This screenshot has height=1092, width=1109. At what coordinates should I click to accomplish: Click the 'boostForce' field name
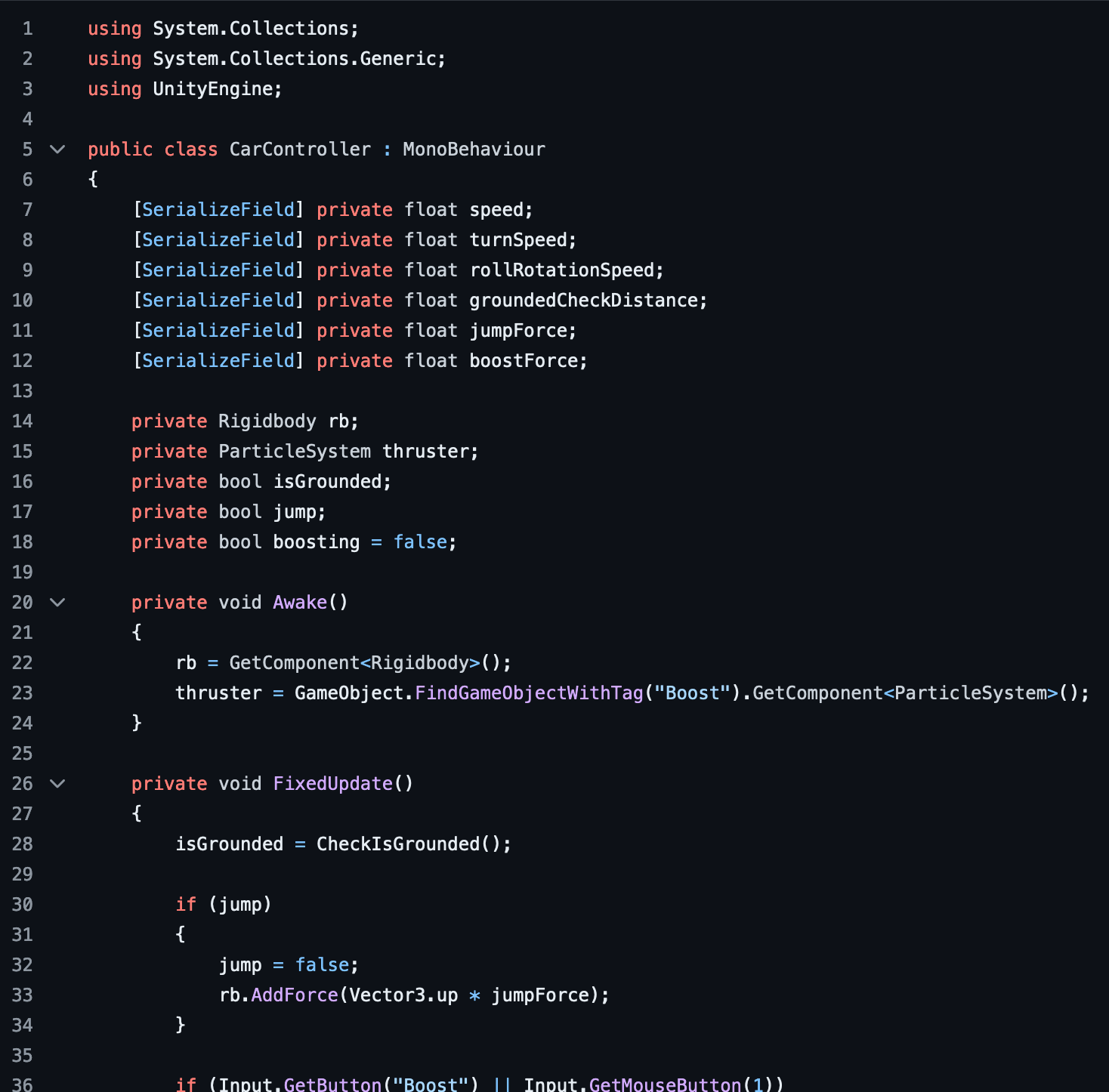(x=524, y=361)
